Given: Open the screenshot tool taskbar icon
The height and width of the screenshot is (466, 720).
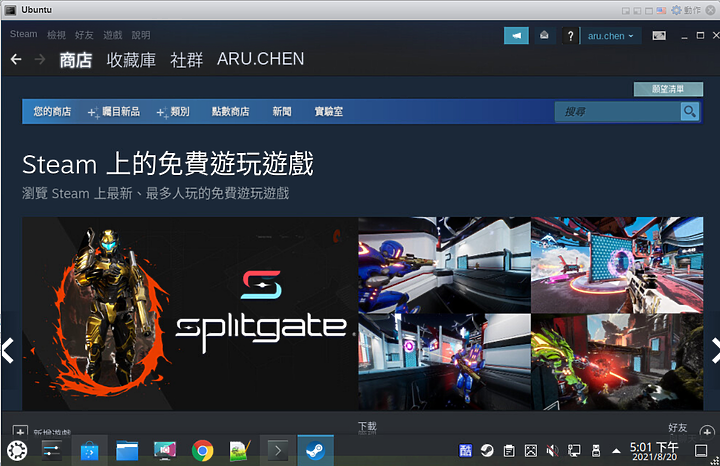Looking at the screenshot, I should [x=165, y=451].
